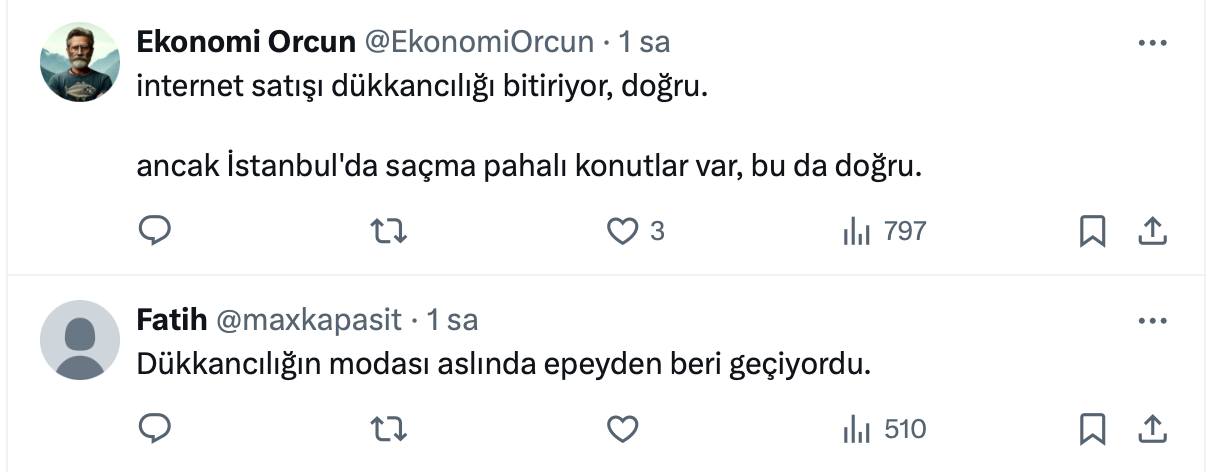Reply to Ekonomi Orcun's tweet
1214x472 pixels.
click(x=154, y=232)
